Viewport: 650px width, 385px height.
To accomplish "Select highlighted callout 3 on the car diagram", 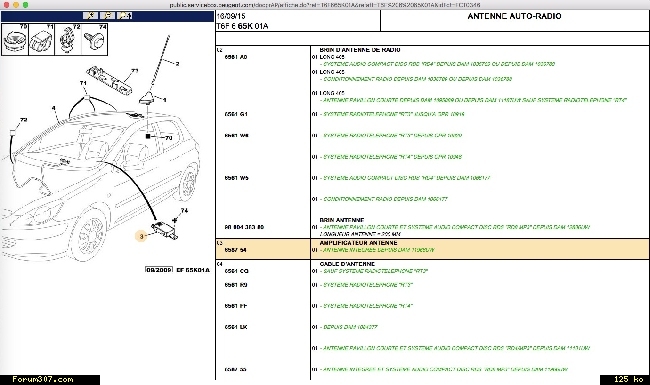I will (x=141, y=236).
